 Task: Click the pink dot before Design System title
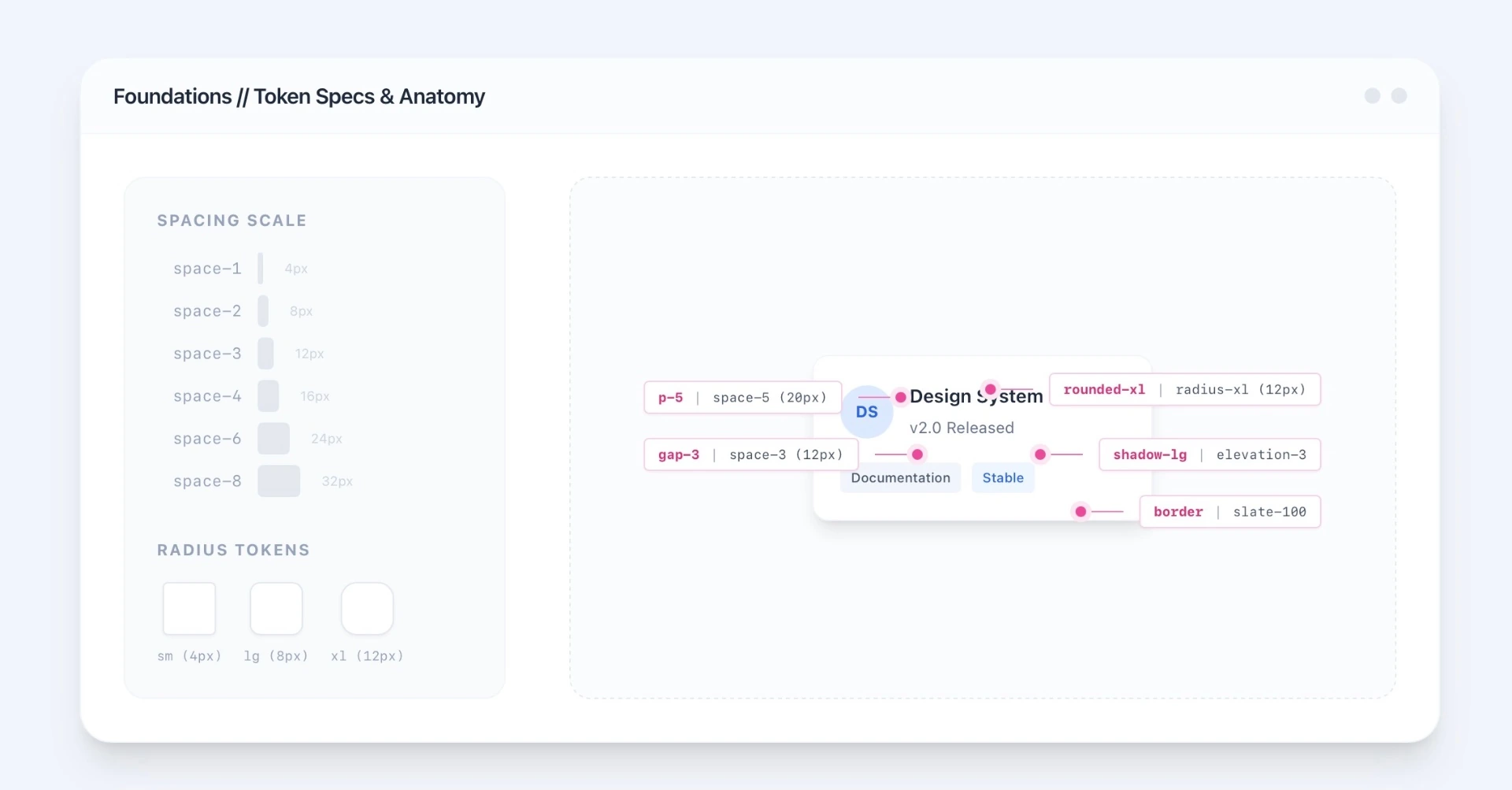[x=901, y=397]
